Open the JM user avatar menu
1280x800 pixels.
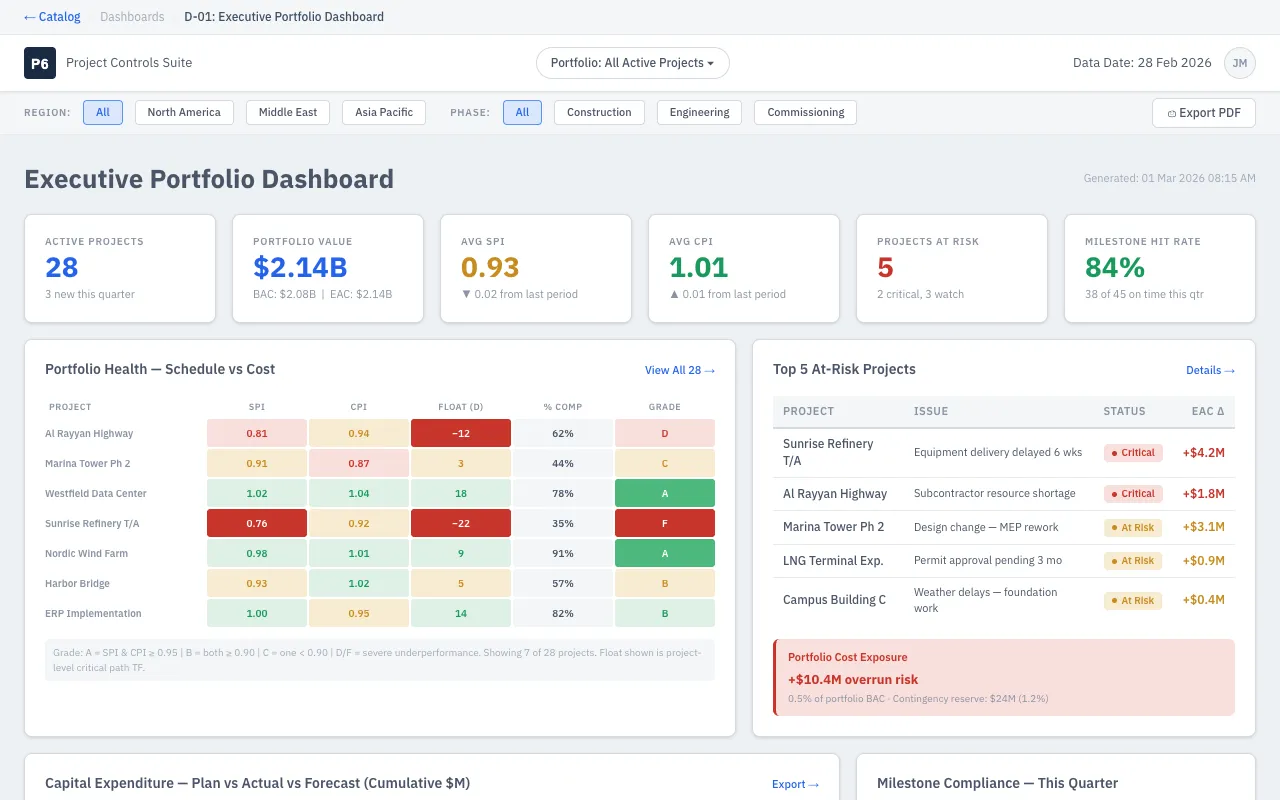coord(1240,63)
